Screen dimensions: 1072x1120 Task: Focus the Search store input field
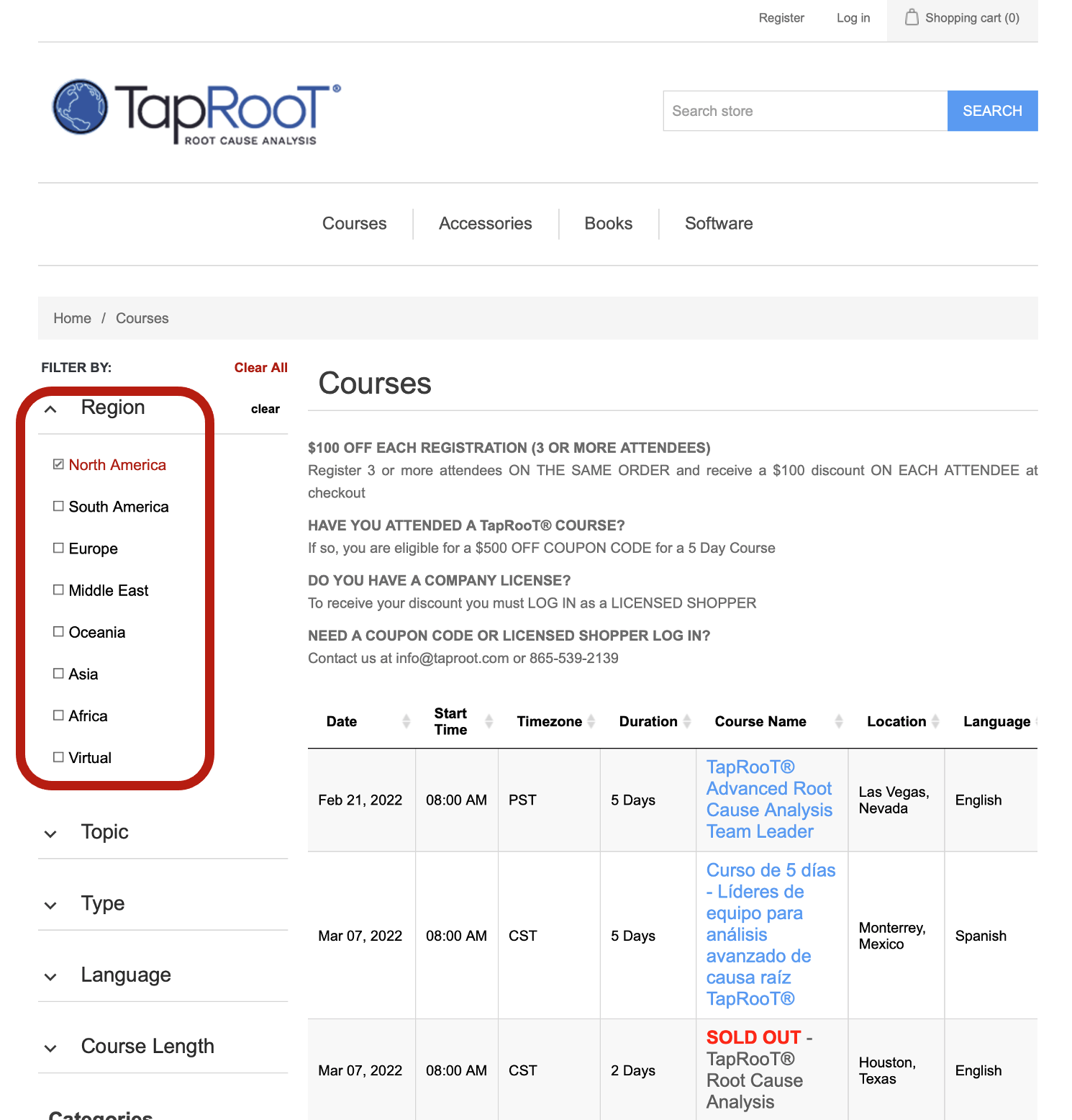coord(804,111)
